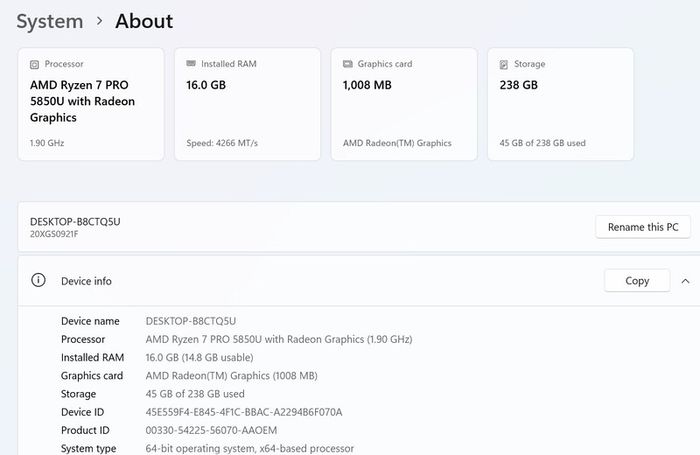Click the Processor chip icon in the top card

(34, 64)
